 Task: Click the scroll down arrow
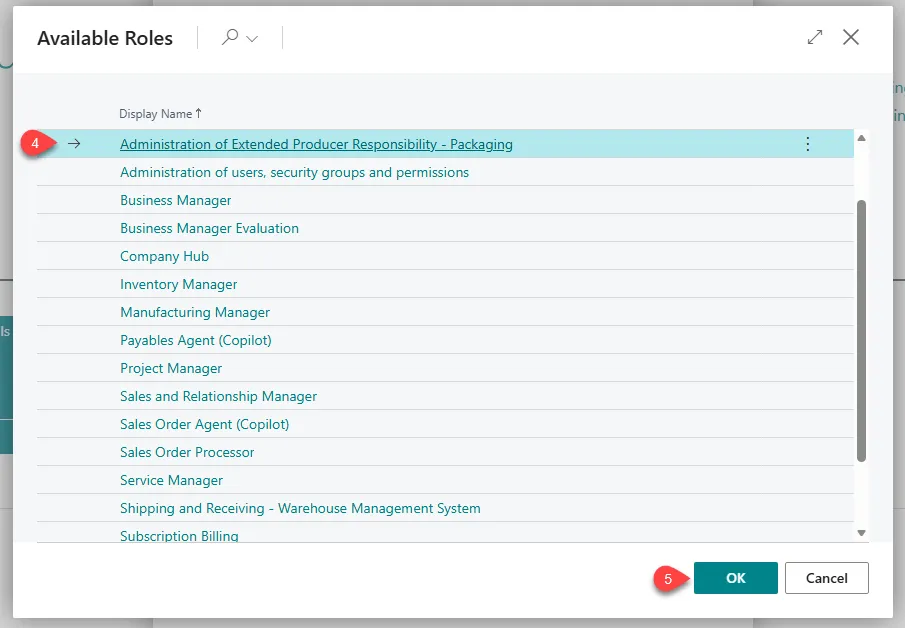861,533
